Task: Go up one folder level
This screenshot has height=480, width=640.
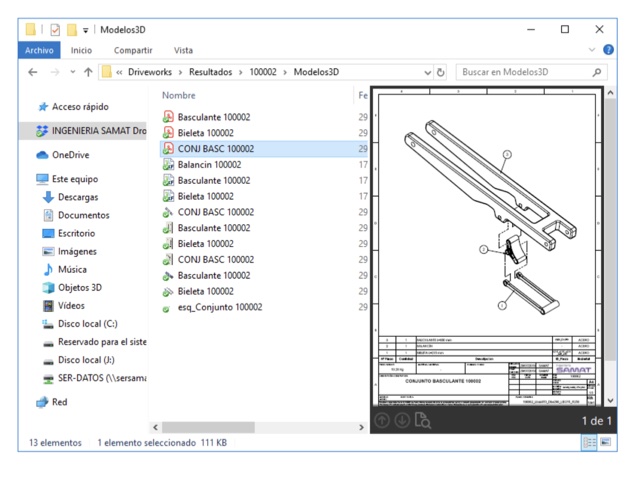Action: tap(88, 72)
